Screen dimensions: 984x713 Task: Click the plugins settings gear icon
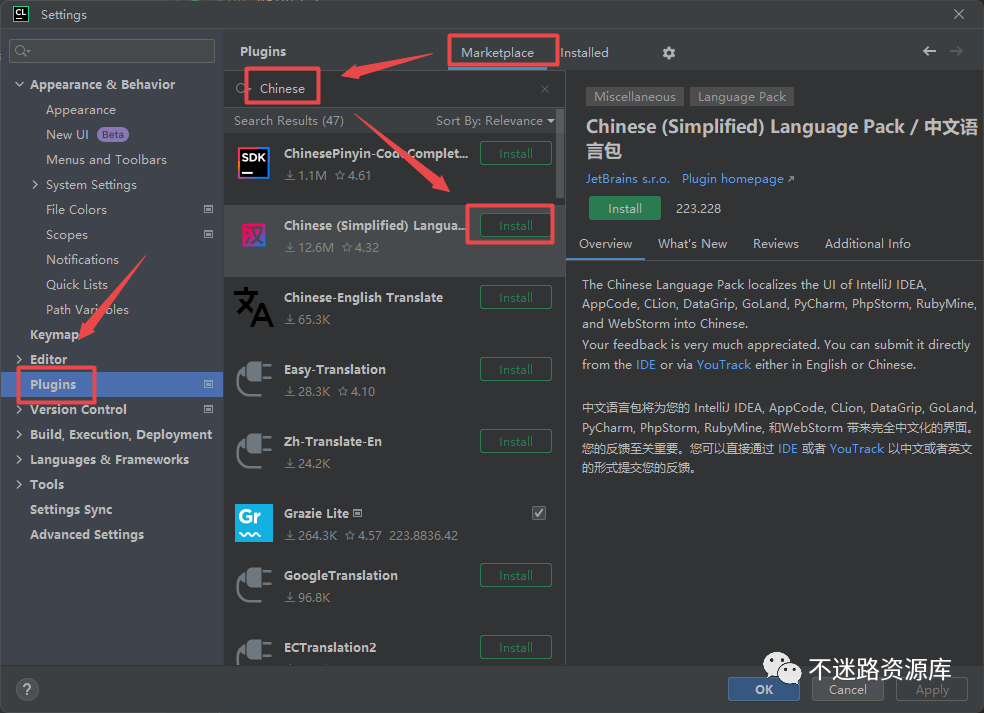coord(669,53)
